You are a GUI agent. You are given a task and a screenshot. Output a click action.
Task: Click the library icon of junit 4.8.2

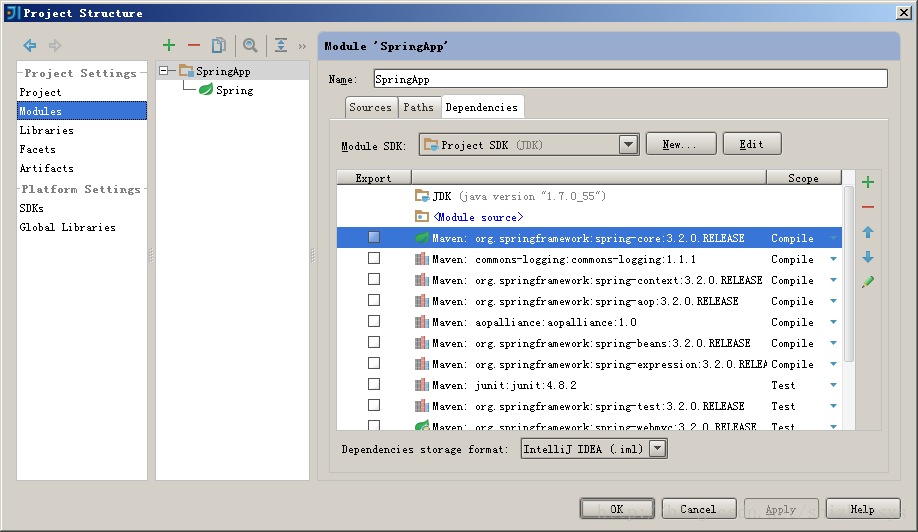(x=422, y=385)
